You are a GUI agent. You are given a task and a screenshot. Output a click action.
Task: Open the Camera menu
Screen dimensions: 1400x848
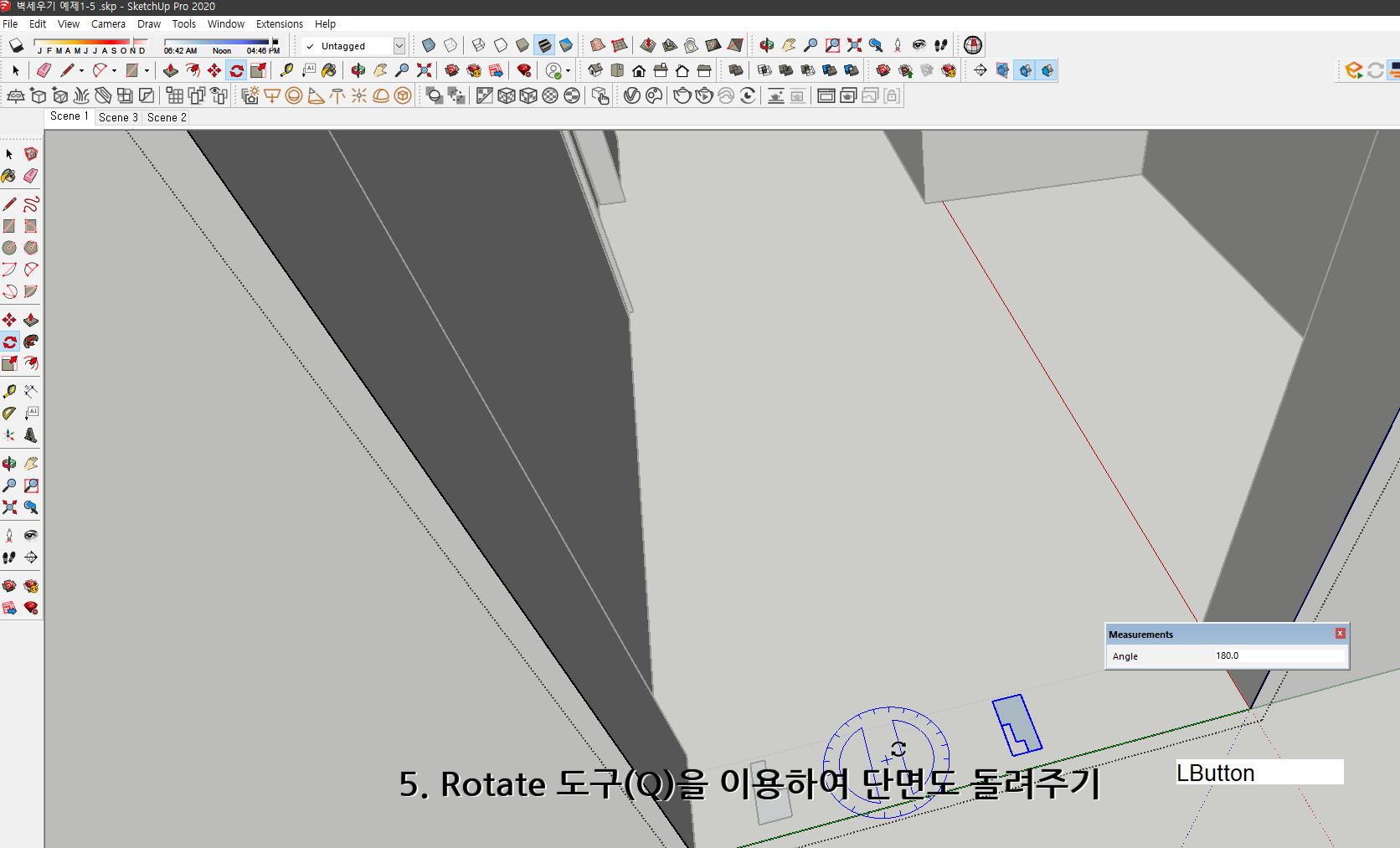pyautogui.click(x=108, y=23)
